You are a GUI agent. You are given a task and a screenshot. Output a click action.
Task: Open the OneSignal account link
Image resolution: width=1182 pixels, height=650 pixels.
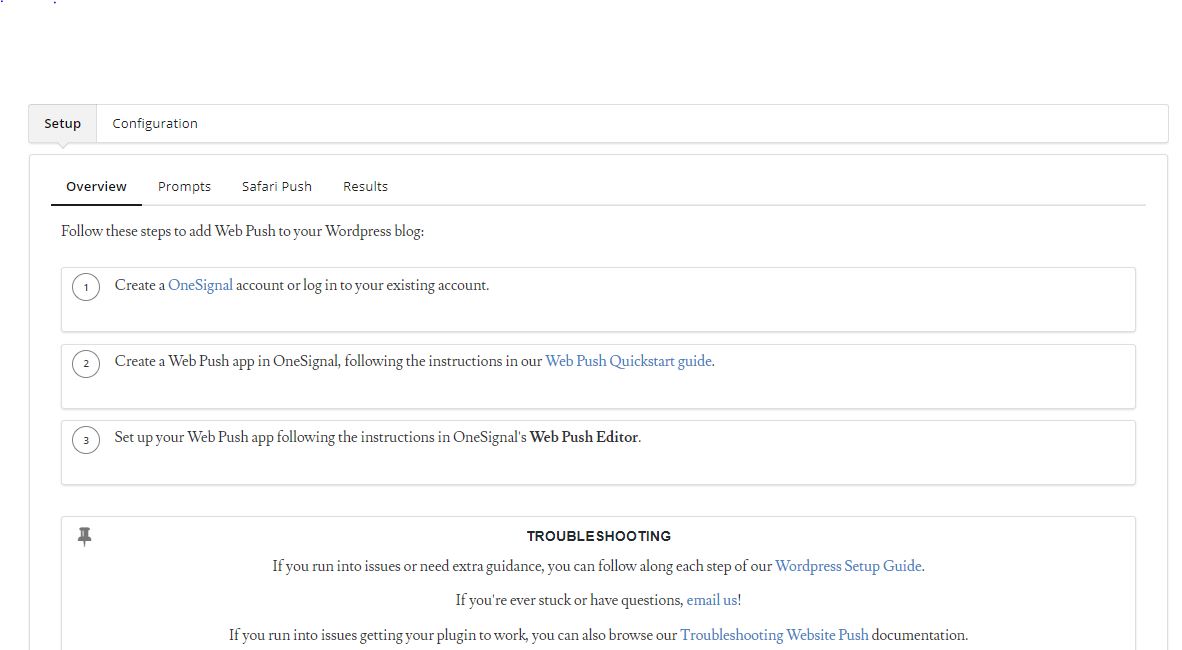pyautogui.click(x=201, y=285)
